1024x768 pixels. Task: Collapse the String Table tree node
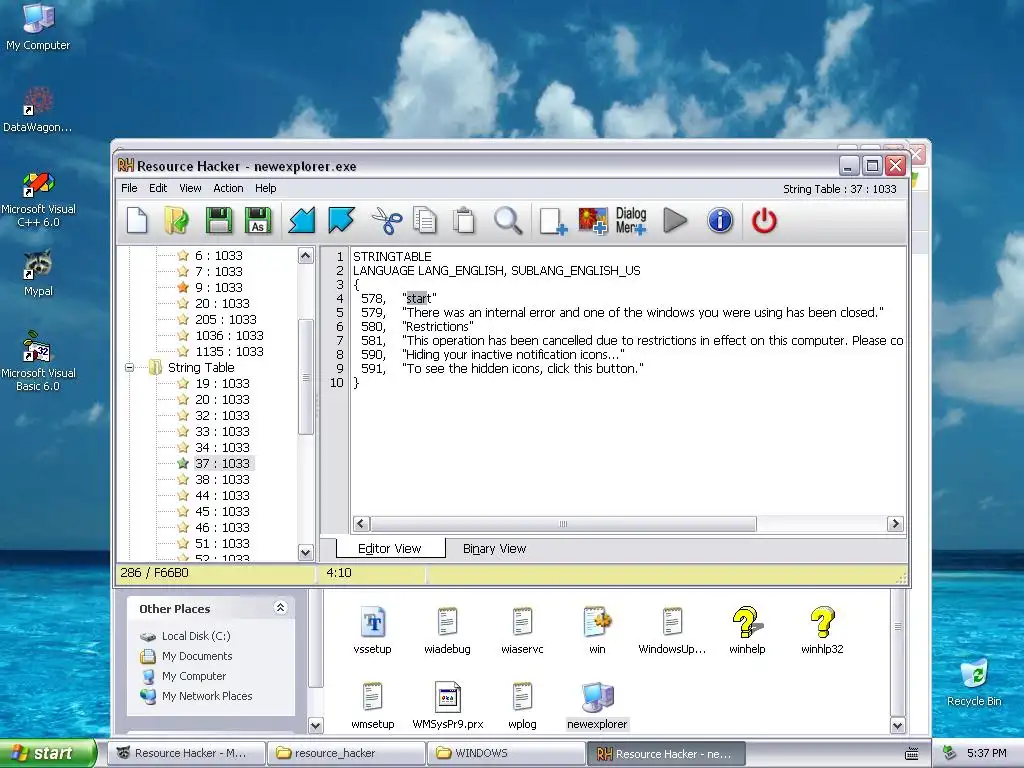(x=129, y=368)
